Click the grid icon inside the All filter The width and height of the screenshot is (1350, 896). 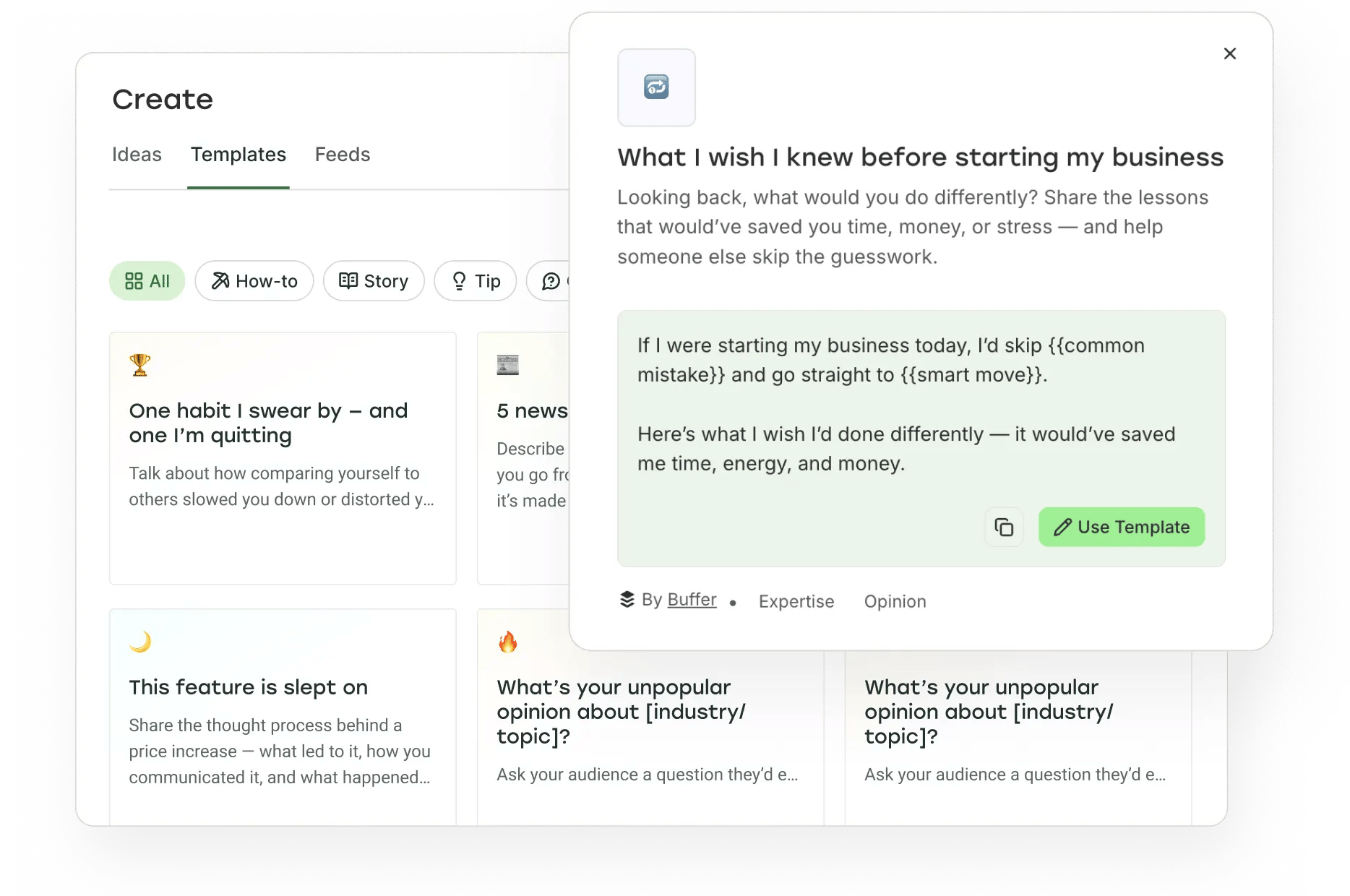click(134, 281)
